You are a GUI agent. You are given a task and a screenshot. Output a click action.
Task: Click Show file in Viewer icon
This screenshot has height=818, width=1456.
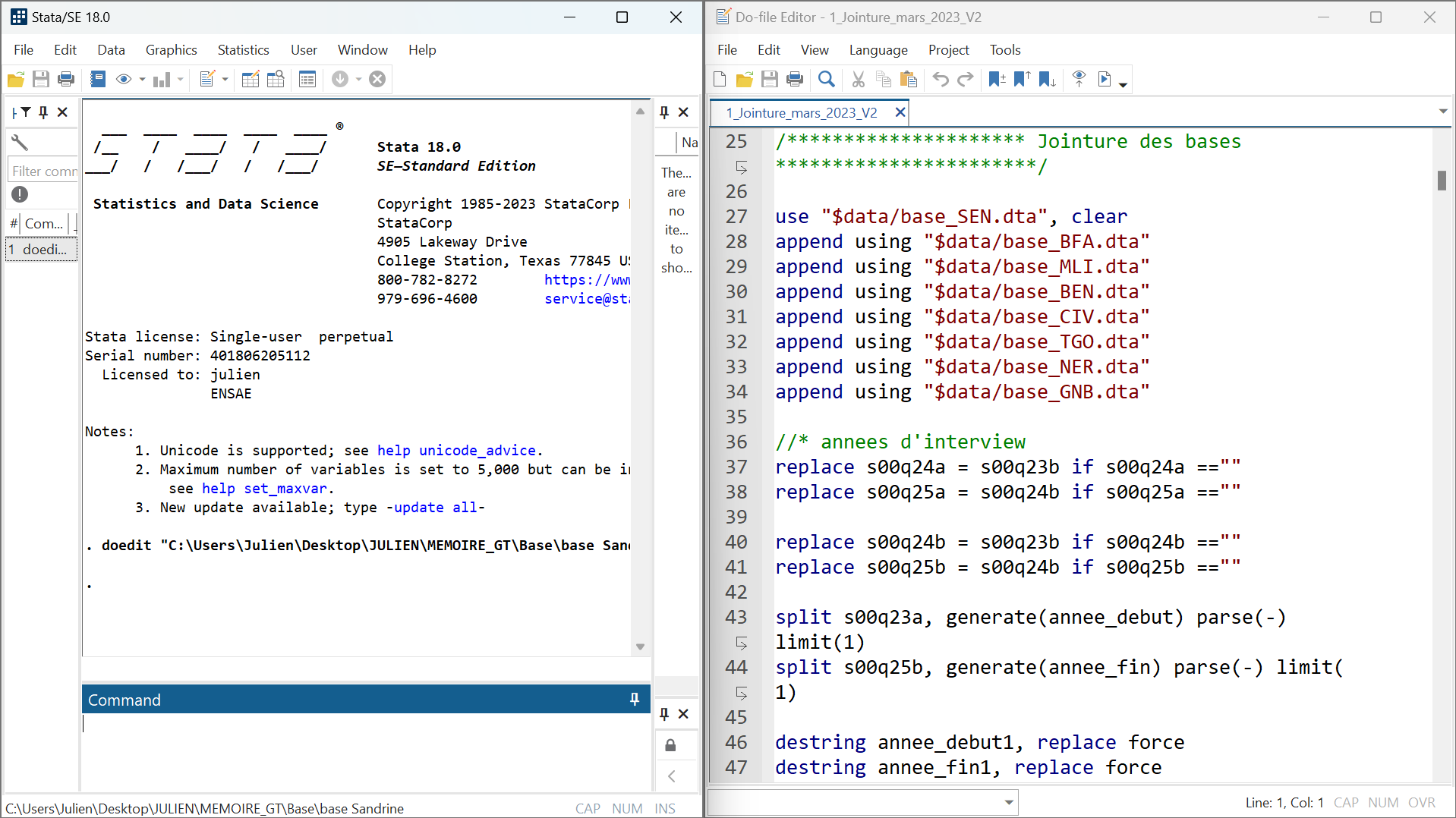pyautogui.click(x=1079, y=79)
